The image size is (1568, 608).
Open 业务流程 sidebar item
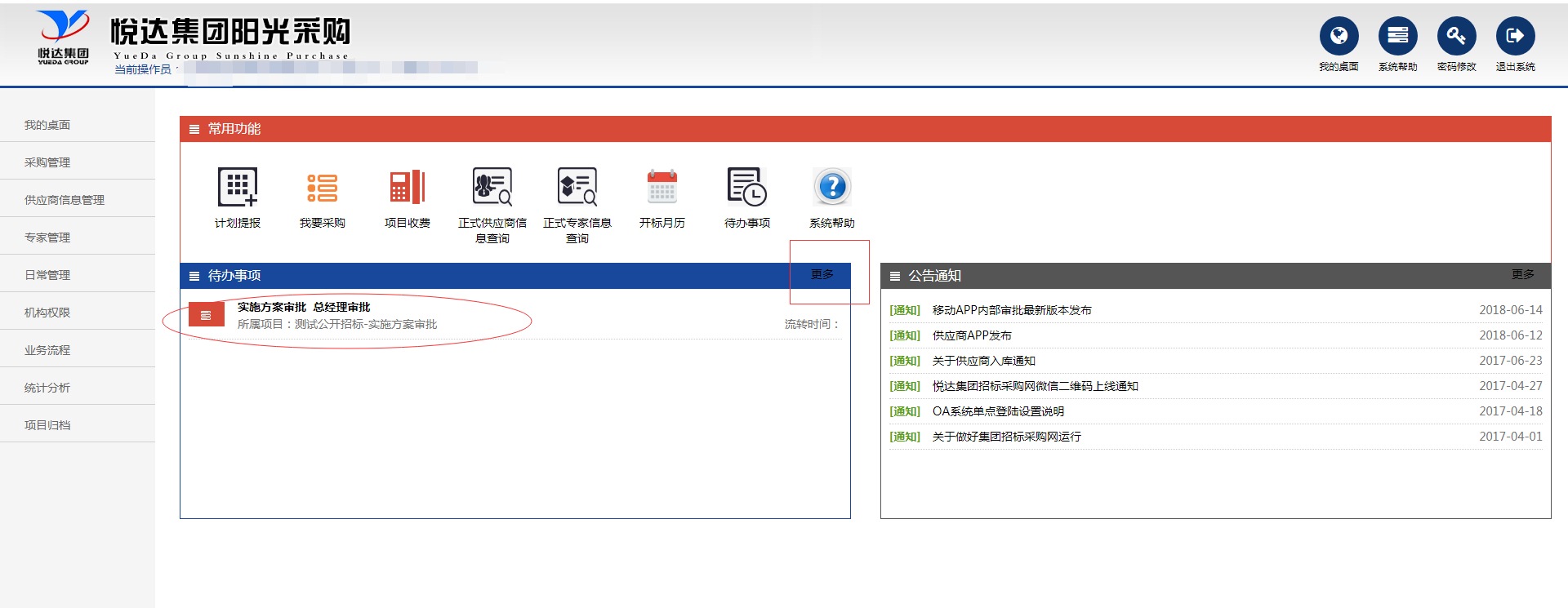click(x=47, y=350)
